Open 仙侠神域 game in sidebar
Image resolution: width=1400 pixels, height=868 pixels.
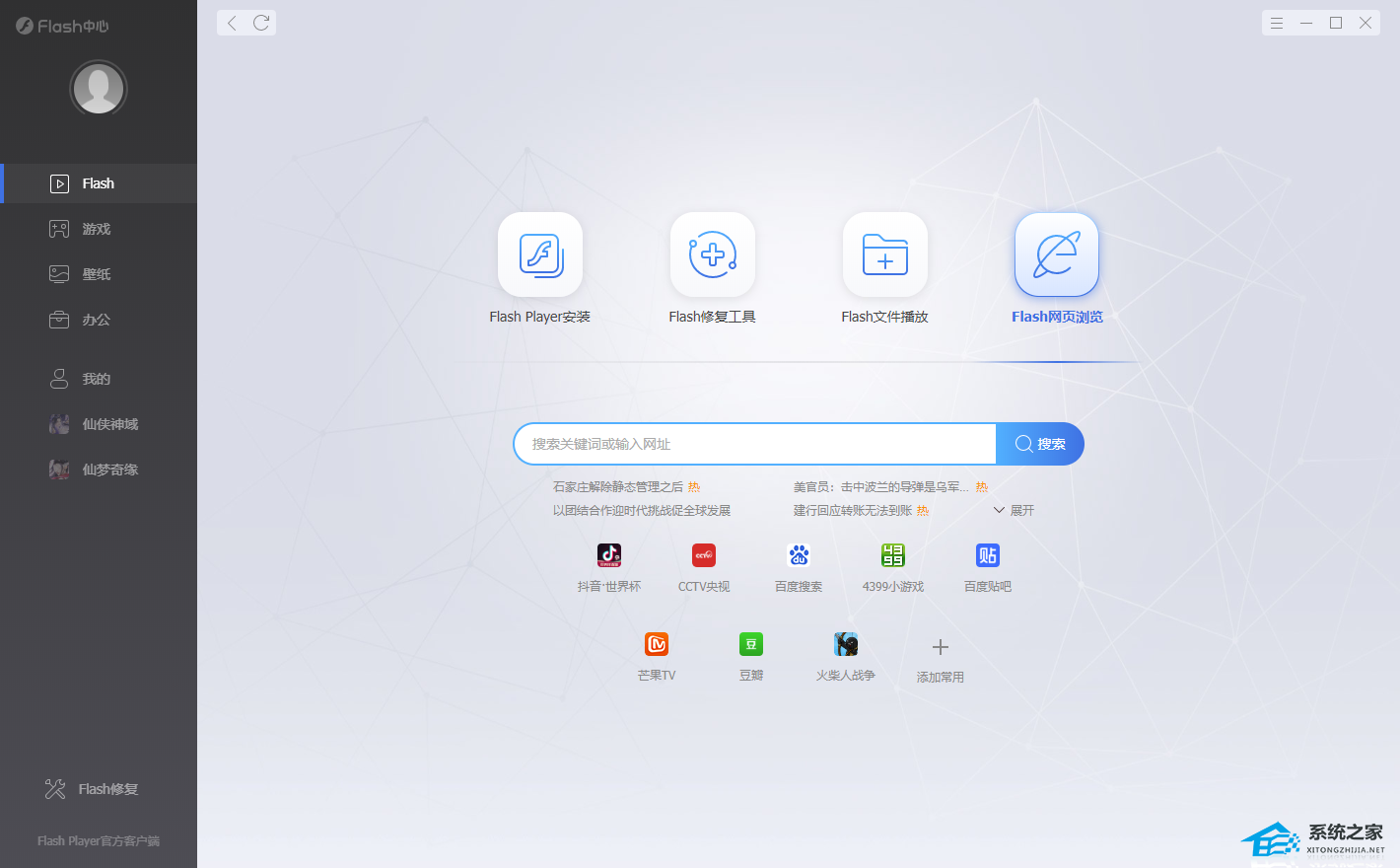point(99,424)
